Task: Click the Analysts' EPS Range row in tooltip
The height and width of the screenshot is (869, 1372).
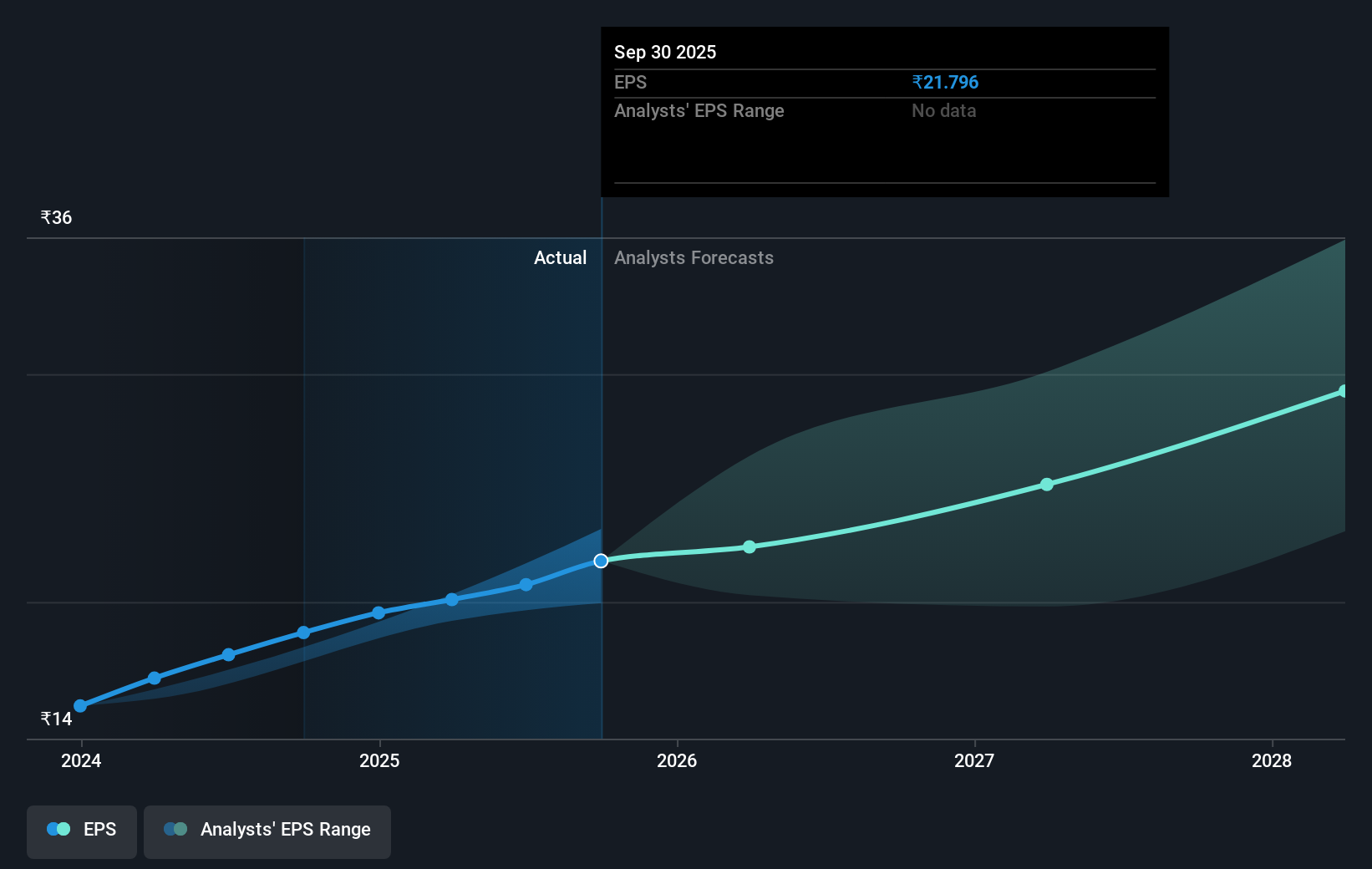Action: [x=699, y=110]
